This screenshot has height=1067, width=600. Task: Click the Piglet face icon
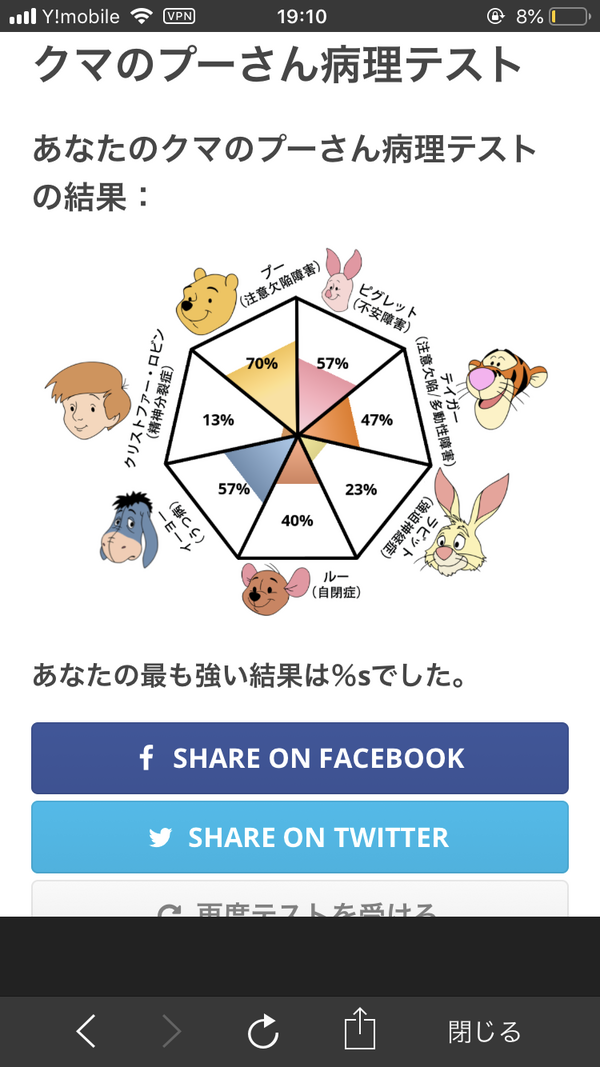341,280
